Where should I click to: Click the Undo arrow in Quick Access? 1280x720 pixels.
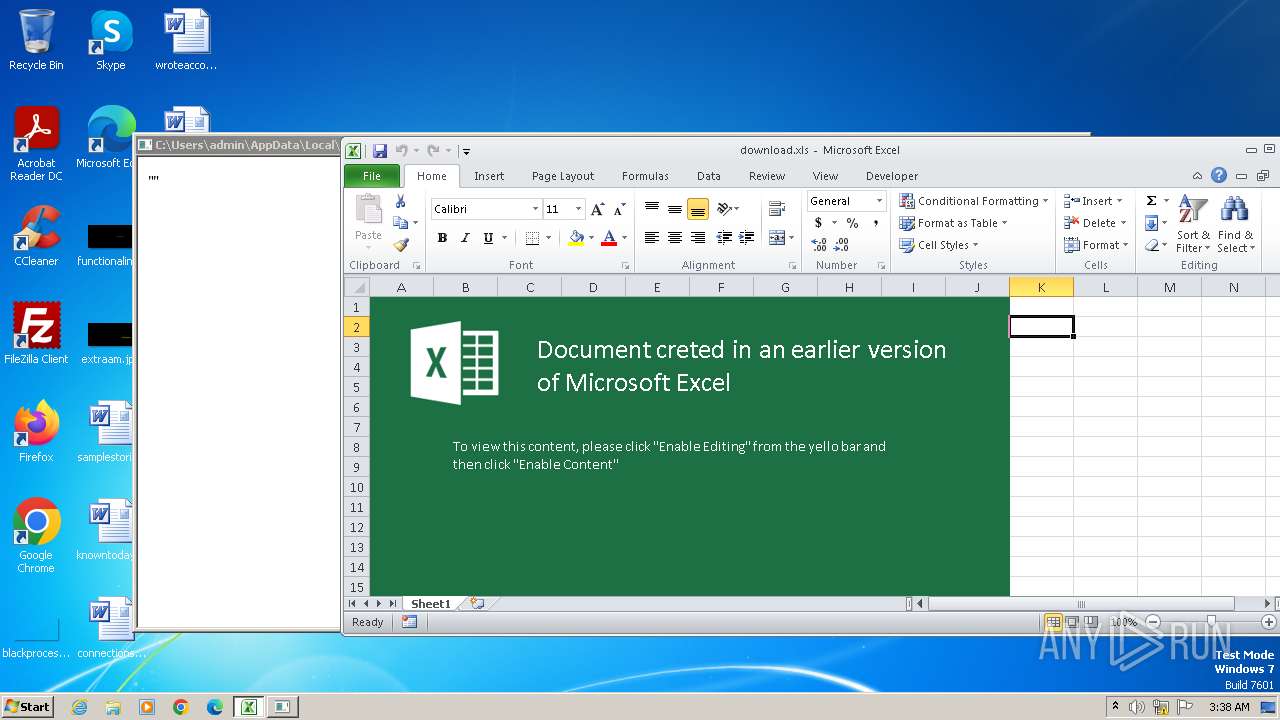(x=401, y=151)
